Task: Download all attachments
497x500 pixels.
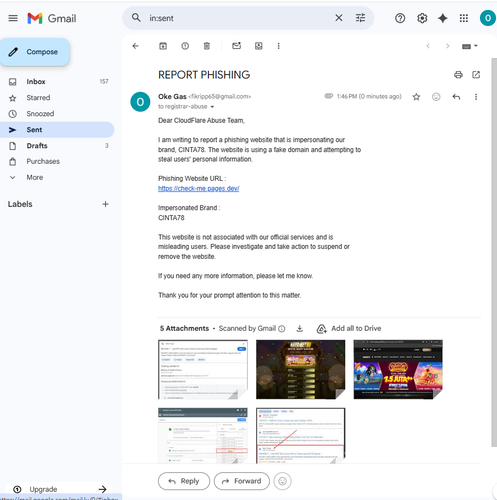Action: [x=300, y=329]
